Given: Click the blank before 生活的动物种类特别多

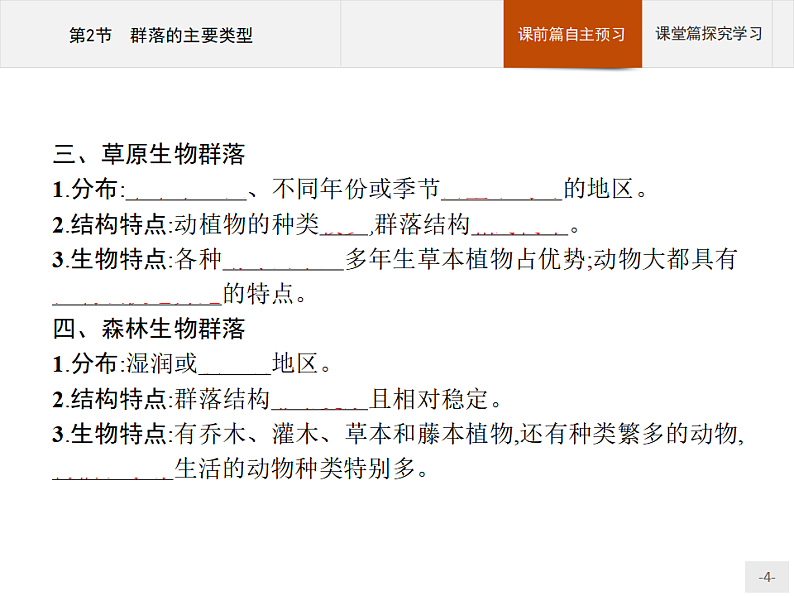Looking at the screenshot, I should 112,470.
